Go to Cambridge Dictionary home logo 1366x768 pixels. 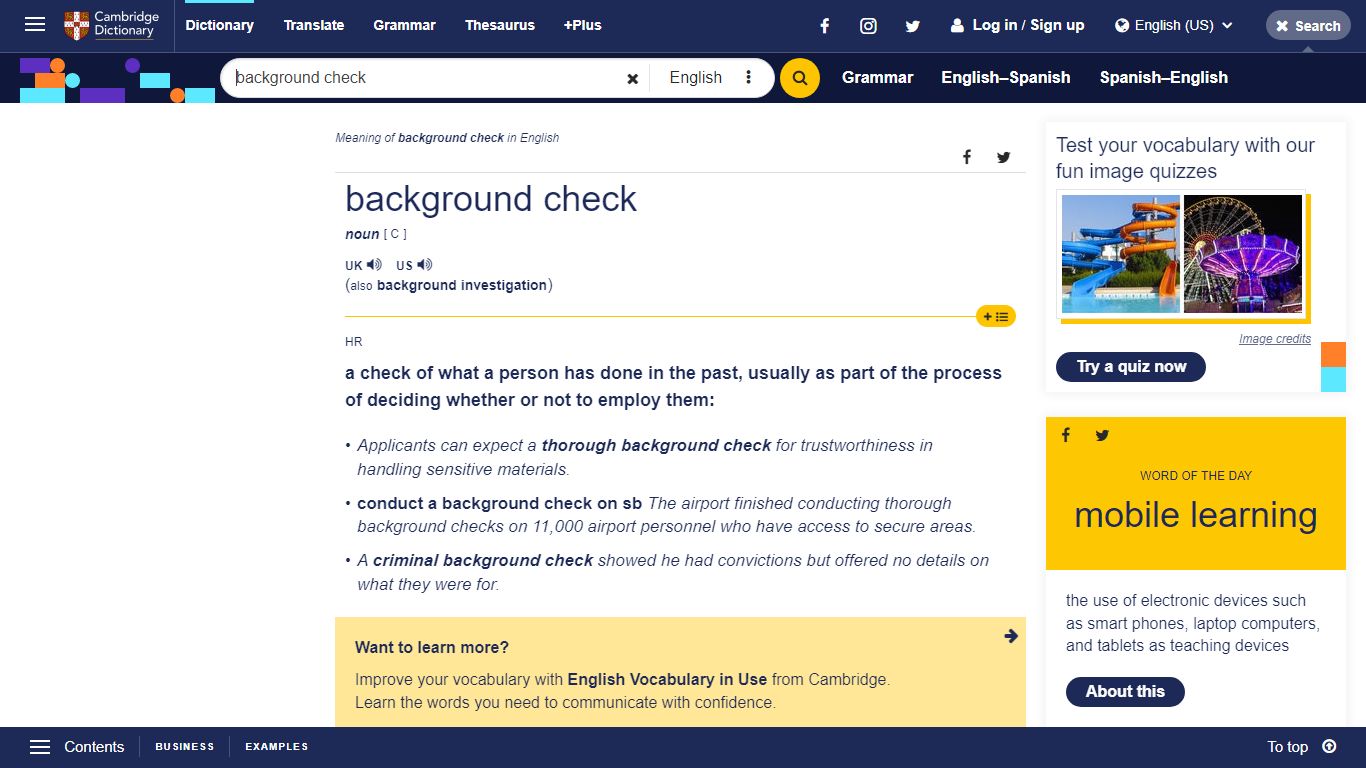pos(111,25)
